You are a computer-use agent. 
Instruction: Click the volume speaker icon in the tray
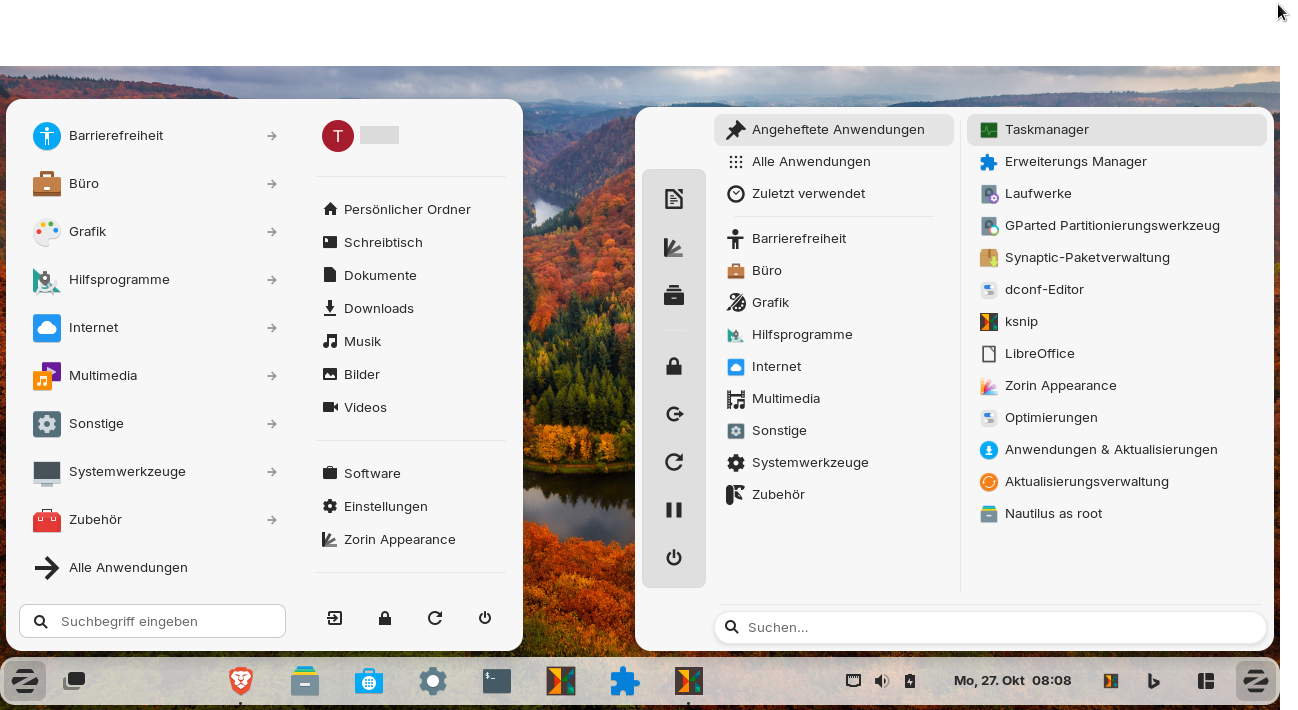881,681
